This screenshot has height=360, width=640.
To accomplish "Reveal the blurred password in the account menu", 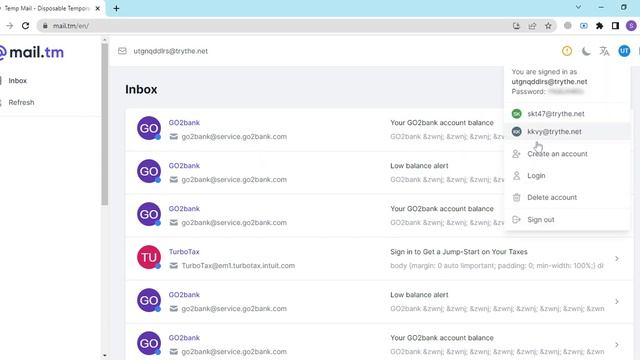I will [565, 91].
